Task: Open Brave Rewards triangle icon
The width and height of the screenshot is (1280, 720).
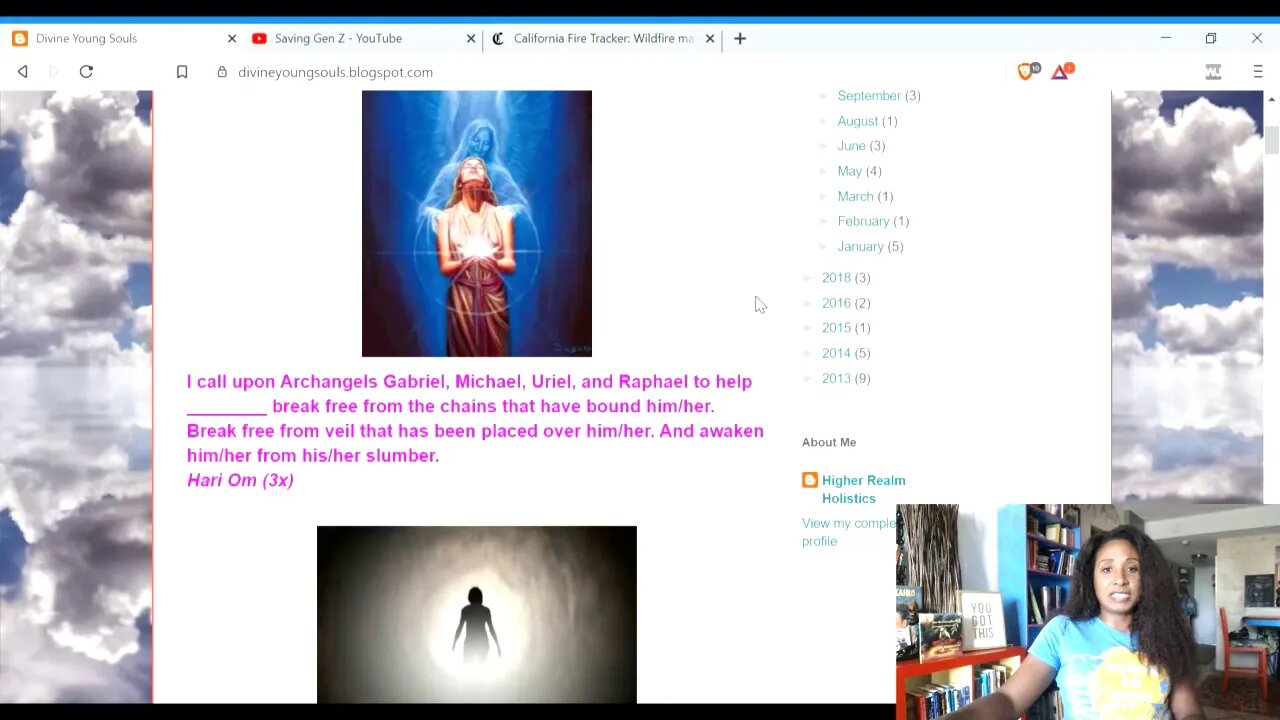Action: (1061, 71)
